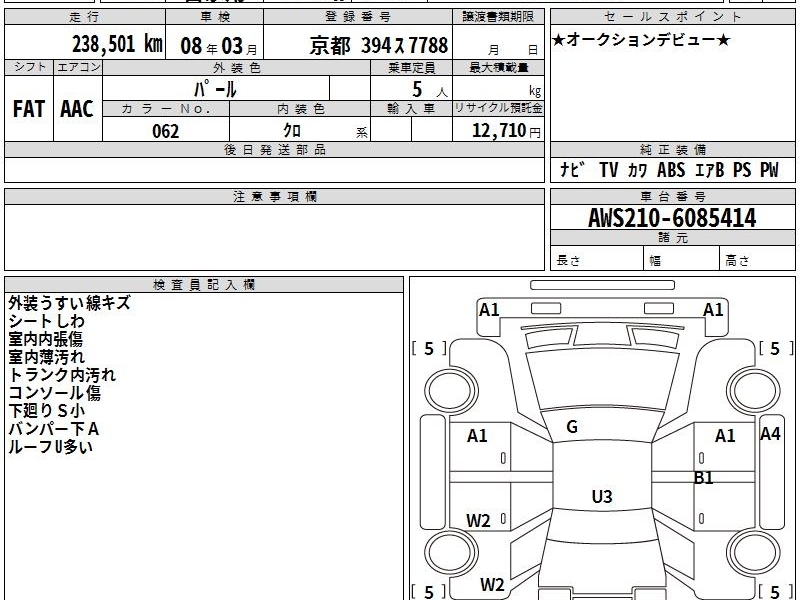This screenshot has width=800, height=600.
Task: Select the ナビ equipment entry
Action: 571,169
